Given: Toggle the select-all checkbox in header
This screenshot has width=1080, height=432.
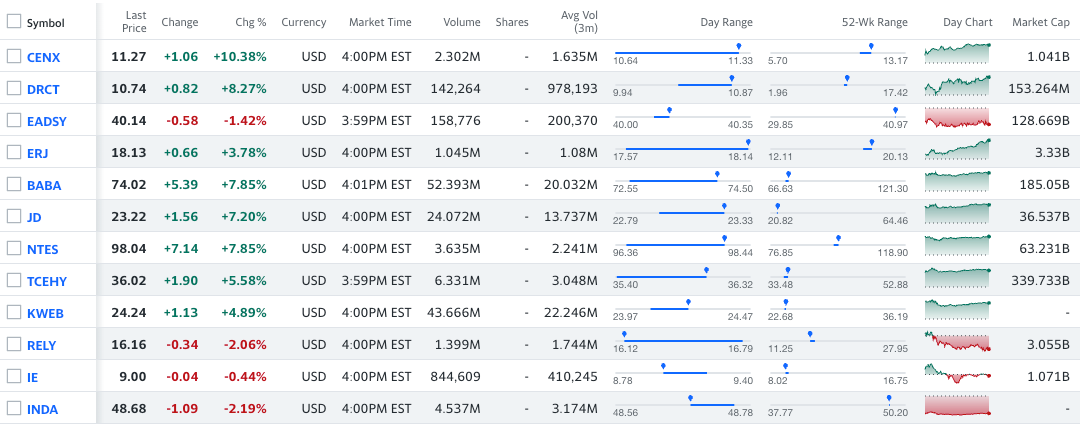Looking at the screenshot, I should 14,22.
